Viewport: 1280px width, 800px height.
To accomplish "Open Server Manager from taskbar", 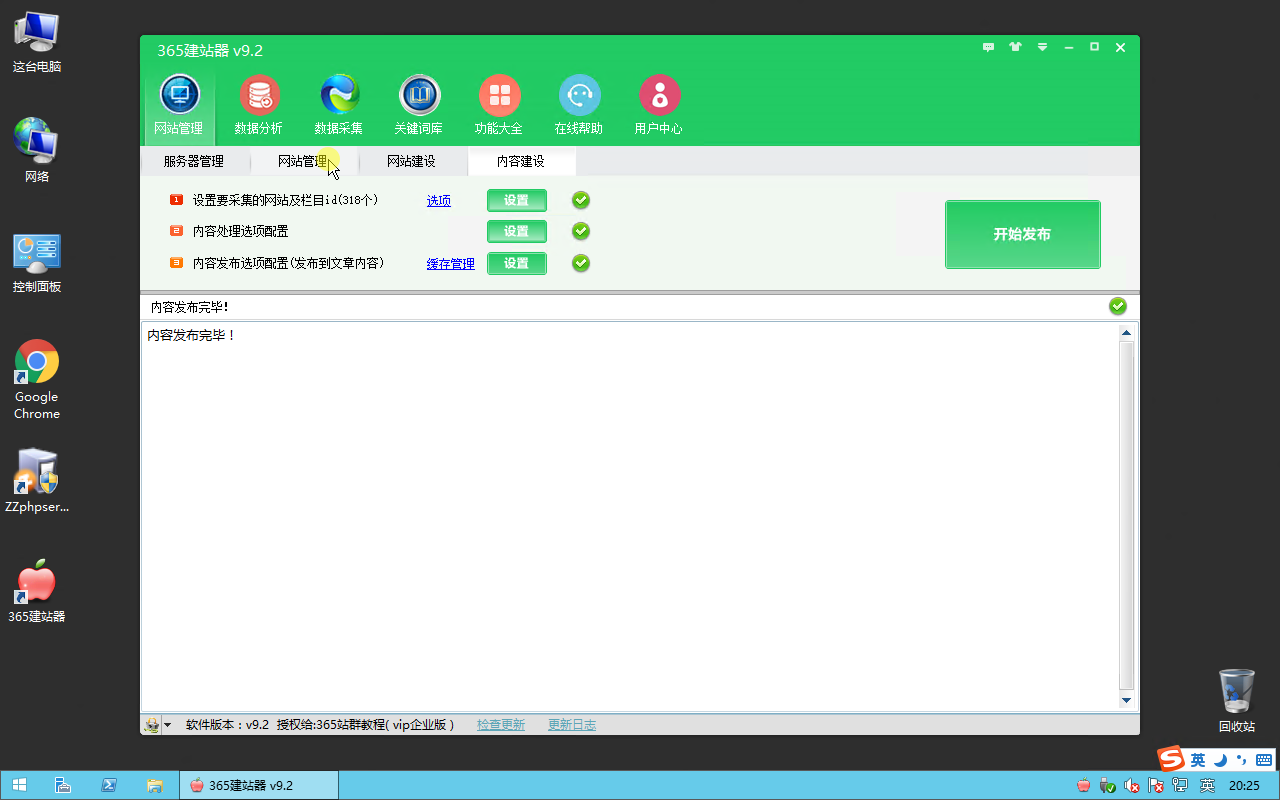I will point(61,785).
